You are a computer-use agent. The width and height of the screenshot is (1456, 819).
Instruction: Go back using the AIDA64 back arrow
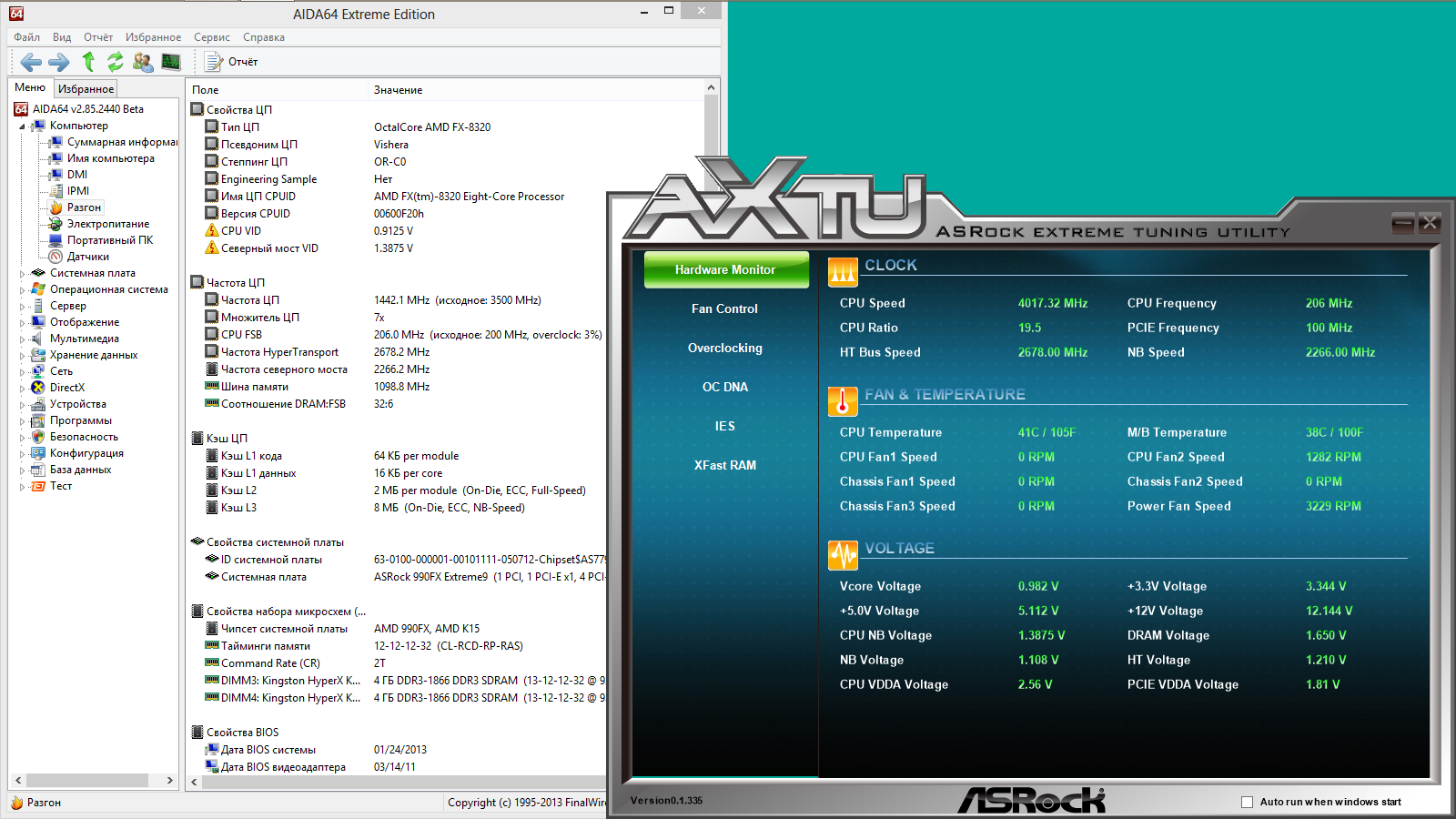coord(31,62)
